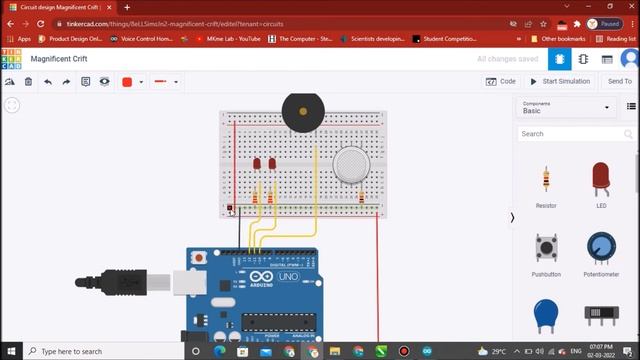Select the blue capacitor component

pos(546,316)
